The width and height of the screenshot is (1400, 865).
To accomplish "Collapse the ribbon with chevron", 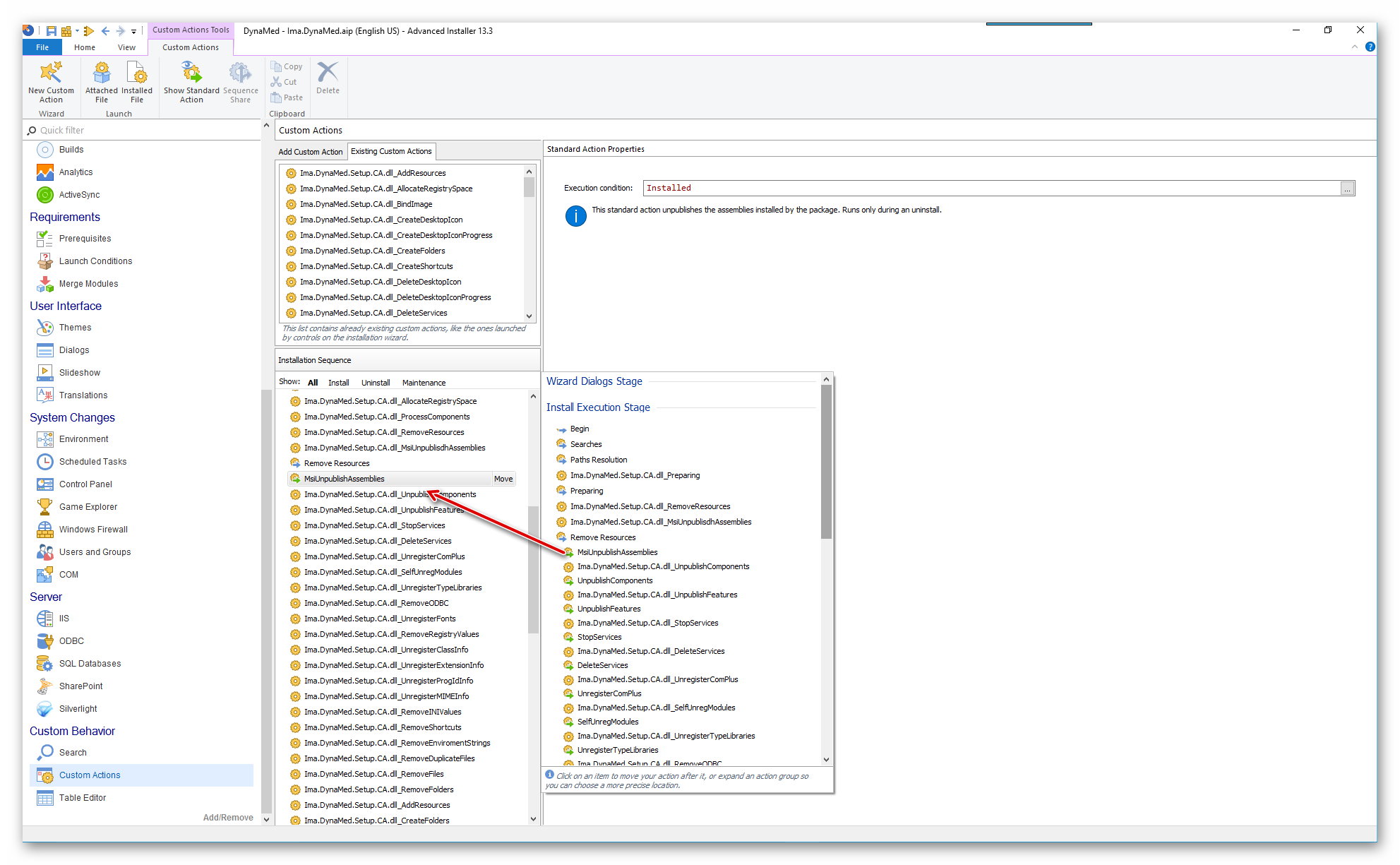I will pyautogui.click(x=1354, y=47).
